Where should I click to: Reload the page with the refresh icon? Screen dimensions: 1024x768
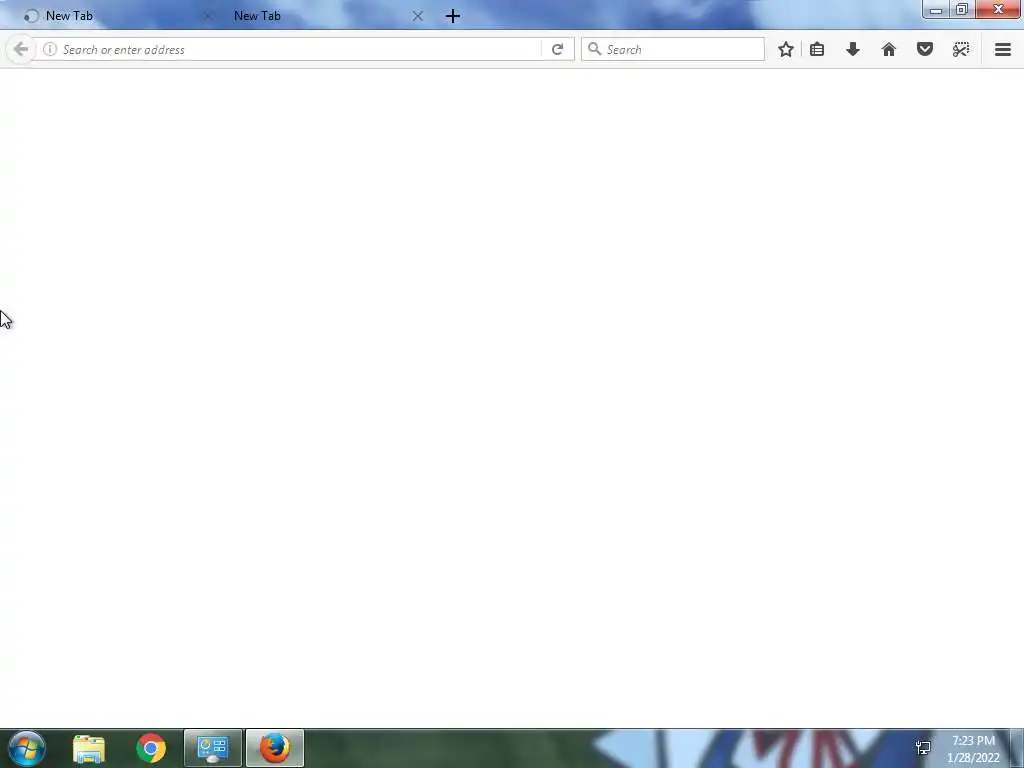(x=557, y=50)
